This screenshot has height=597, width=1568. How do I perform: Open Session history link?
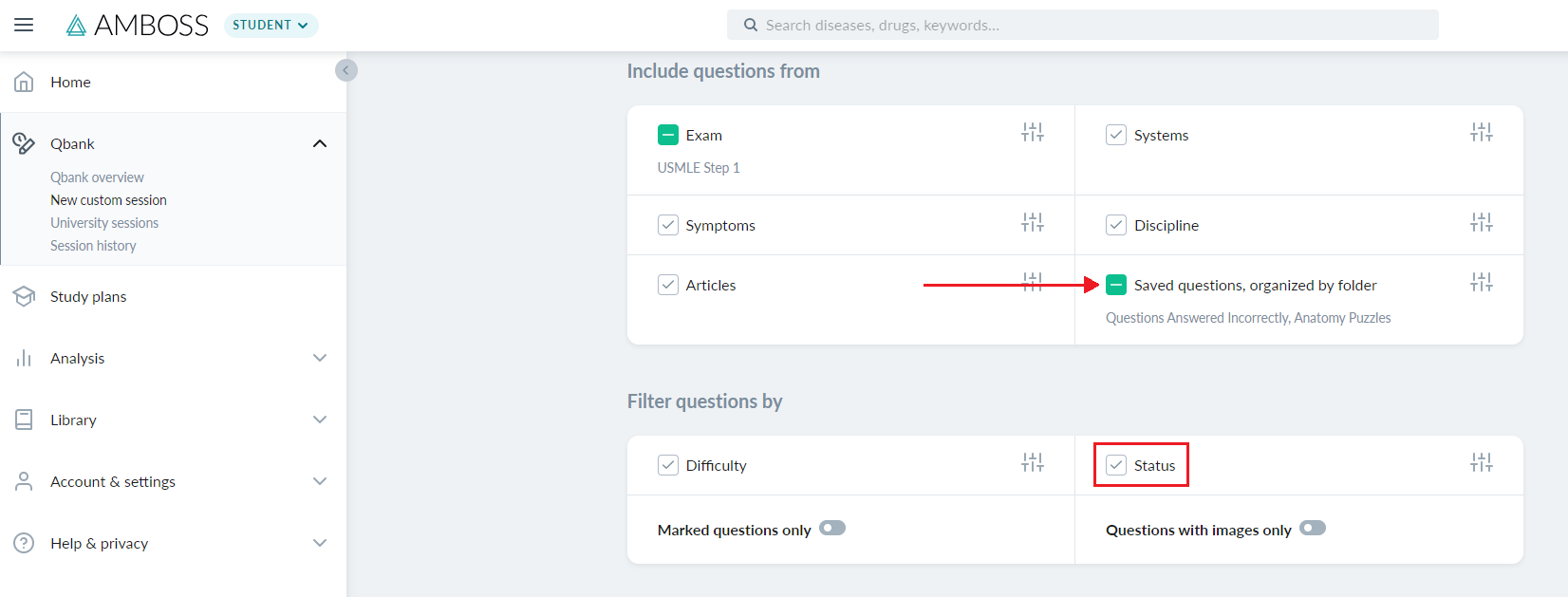click(x=93, y=246)
